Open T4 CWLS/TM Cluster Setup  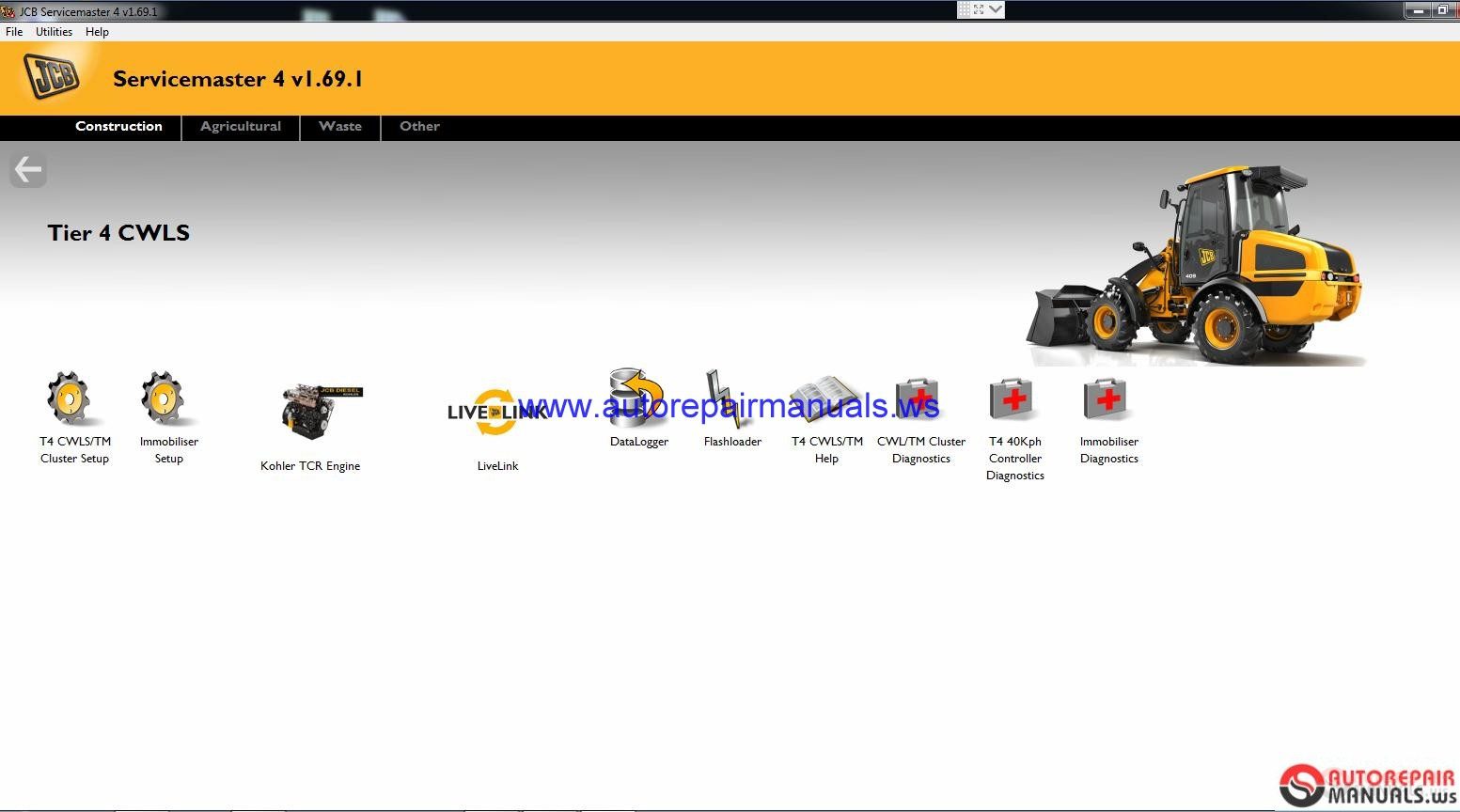(73, 399)
